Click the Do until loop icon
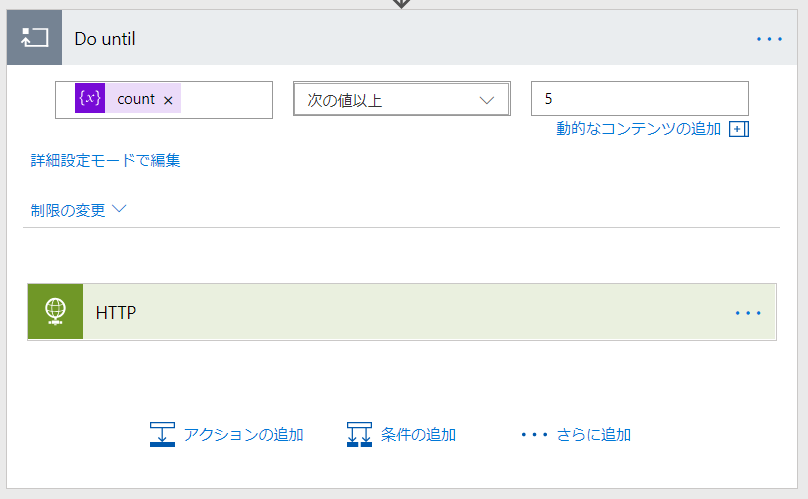The height and width of the screenshot is (499, 808). (x=35, y=38)
